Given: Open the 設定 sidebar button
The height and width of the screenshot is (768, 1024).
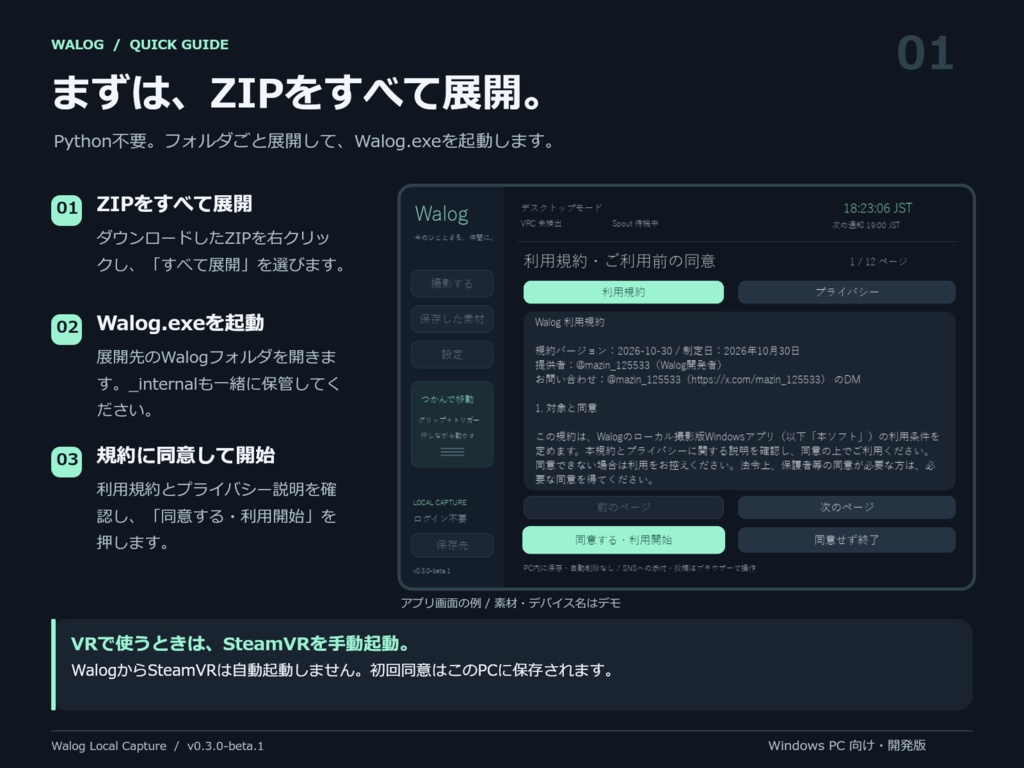Looking at the screenshot, I should click(x=452, y=354).
